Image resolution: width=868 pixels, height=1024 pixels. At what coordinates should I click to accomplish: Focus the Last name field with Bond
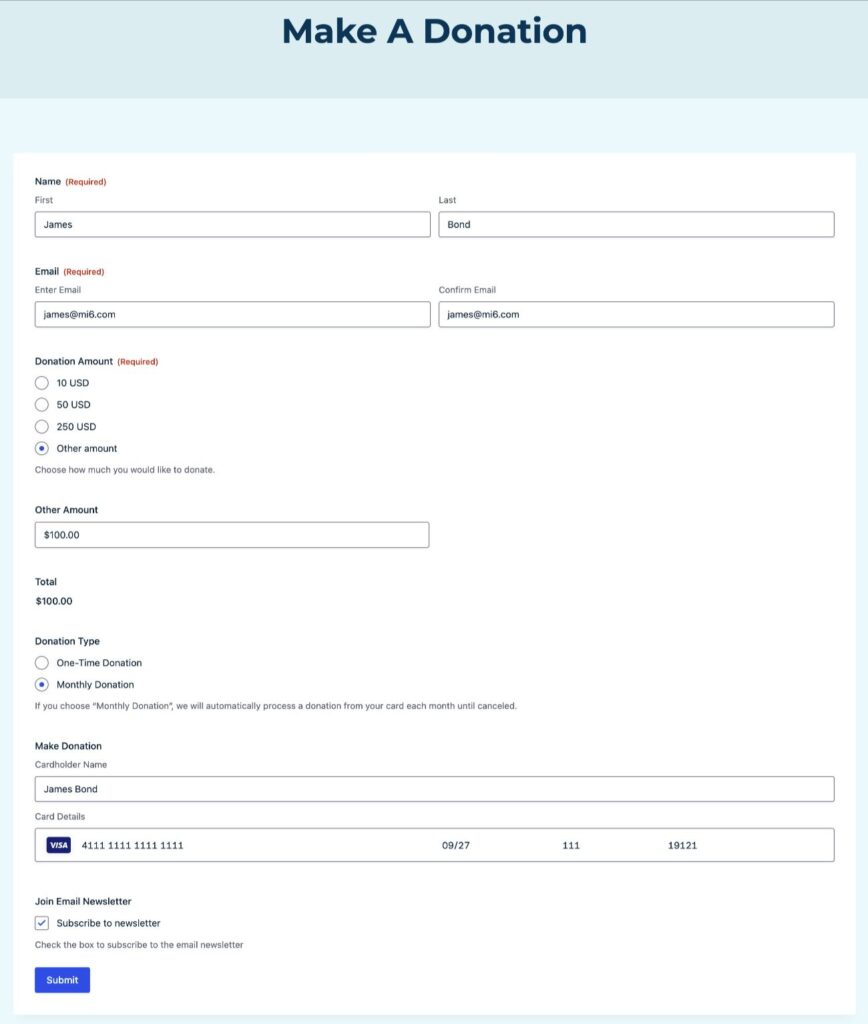pyautogui.click(x=636, y=225)
